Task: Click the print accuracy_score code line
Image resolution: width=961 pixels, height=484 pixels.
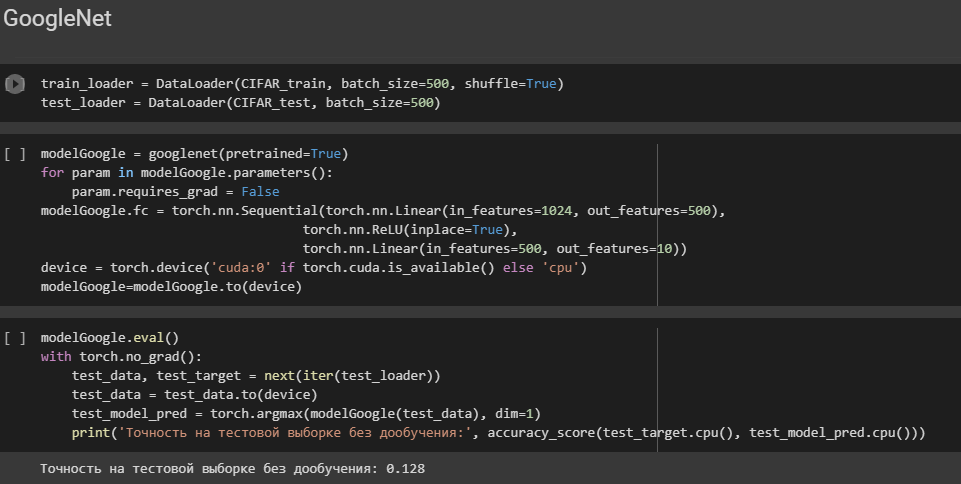Action: coord(498,433)
